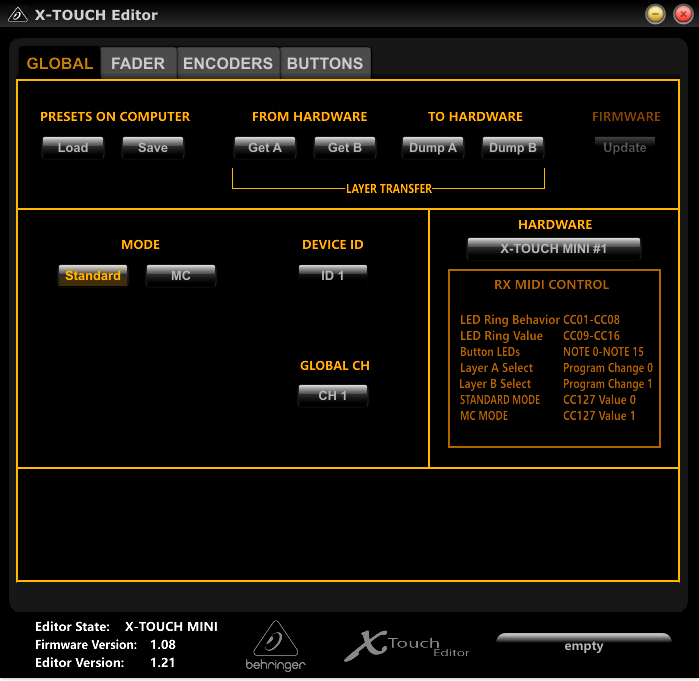699x681 pixels.
Task: Click the 'RX MIDI CONTROL' heading
Action: (x=551, y=284)
